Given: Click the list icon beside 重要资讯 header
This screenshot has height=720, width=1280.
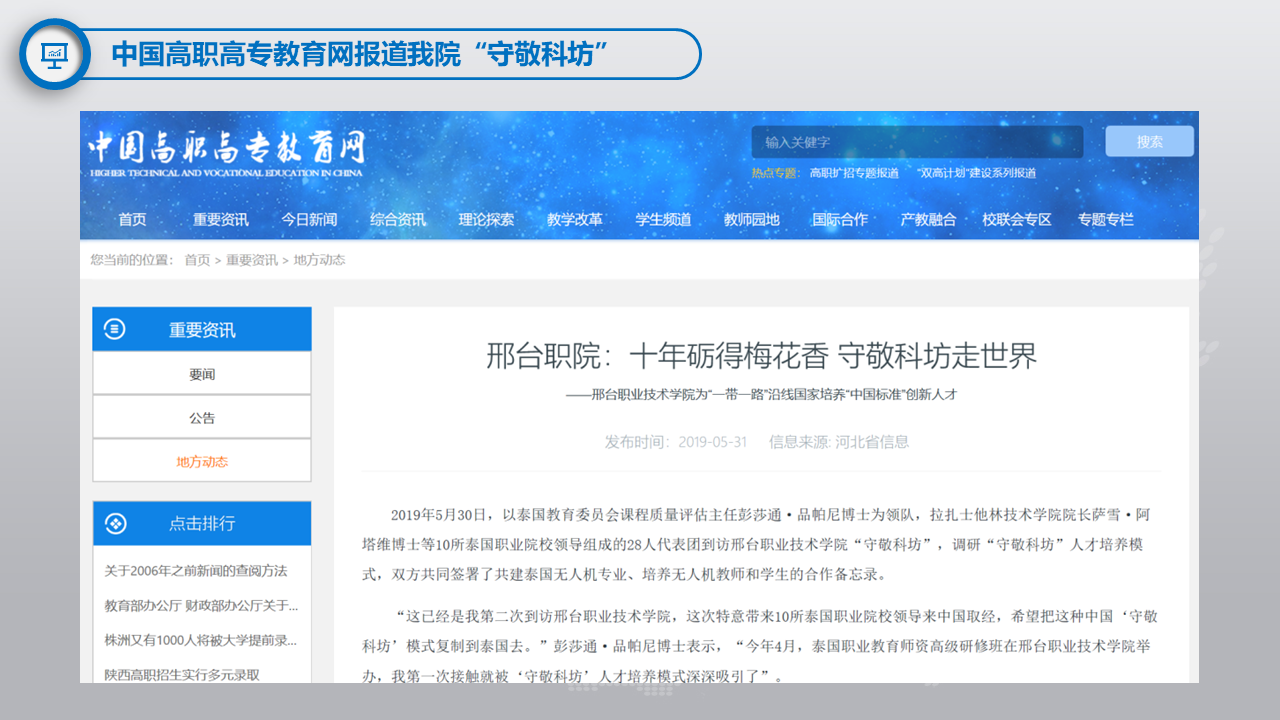Looking at the screenshot, I should (115, 329).
